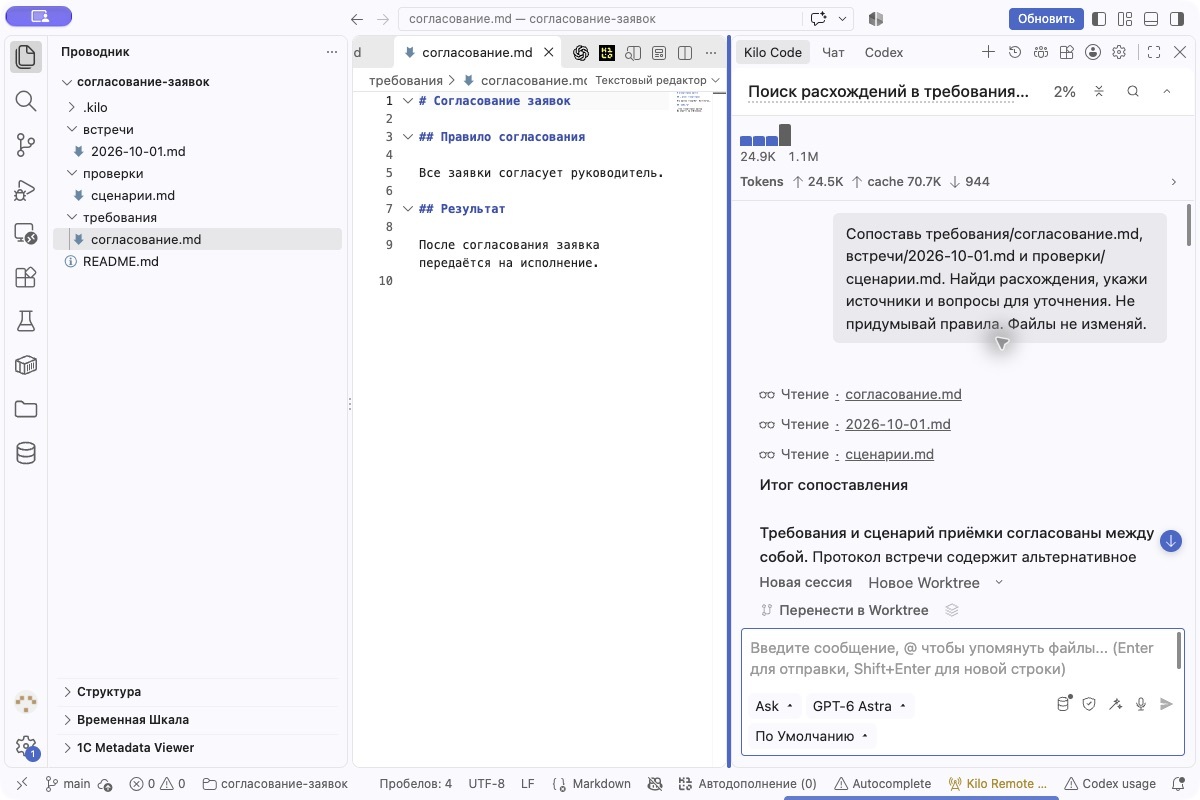The image size is (1200, 800).
Task: Click Перенести в Worktree
Action: [844, 610]
